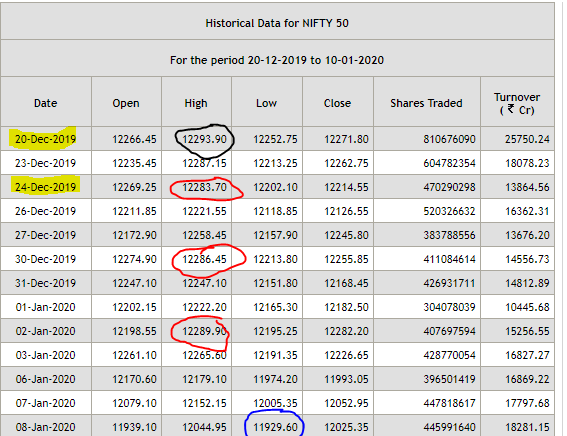Select the title Historical Data for NIFTY 50

coord(277,23)
